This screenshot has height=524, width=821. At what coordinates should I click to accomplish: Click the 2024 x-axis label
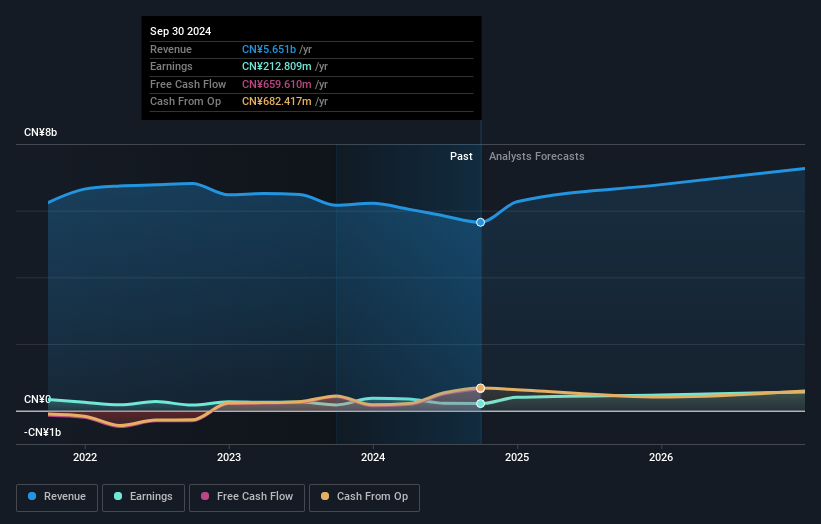(373, 458)
